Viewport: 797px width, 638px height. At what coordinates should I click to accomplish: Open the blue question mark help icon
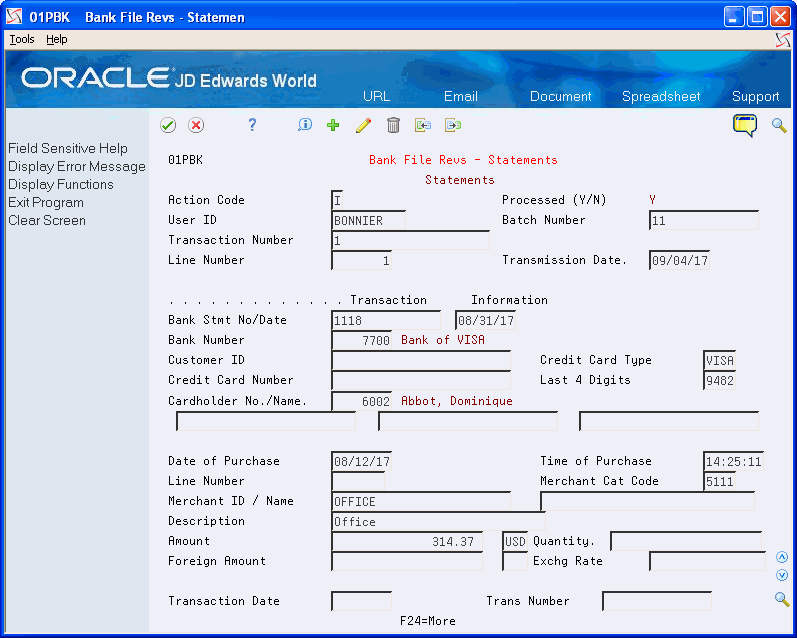click(x=252, y=125)
